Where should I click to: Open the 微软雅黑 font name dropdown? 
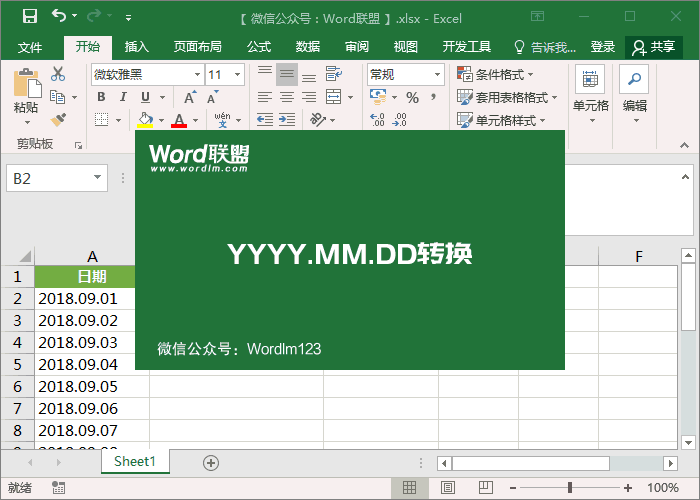click(197, 75)
